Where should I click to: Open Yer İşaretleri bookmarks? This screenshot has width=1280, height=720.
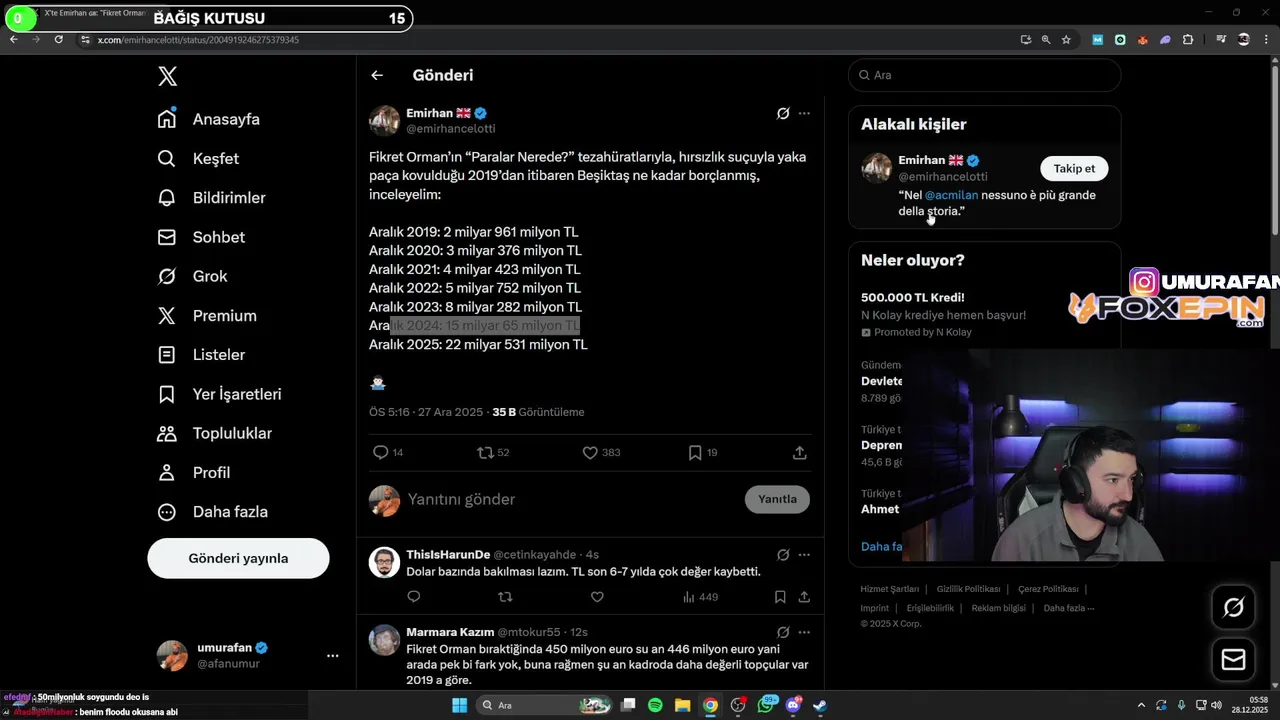click(x=220, y=394)
